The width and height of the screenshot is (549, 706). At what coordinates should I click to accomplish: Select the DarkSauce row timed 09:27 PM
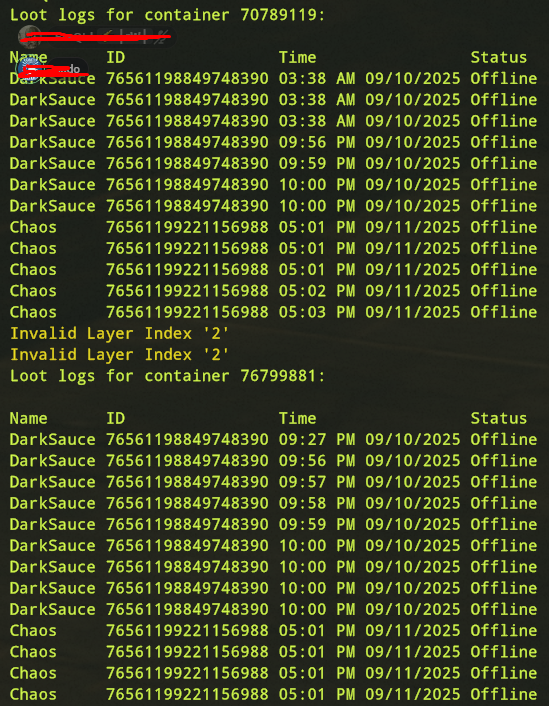click(273, 439)
